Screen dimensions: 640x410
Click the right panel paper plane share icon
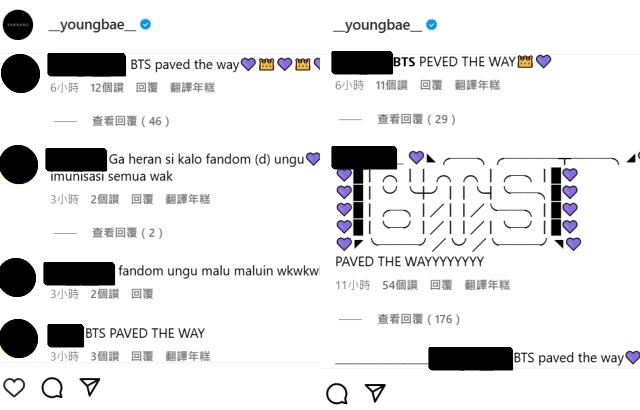(375, 393)
